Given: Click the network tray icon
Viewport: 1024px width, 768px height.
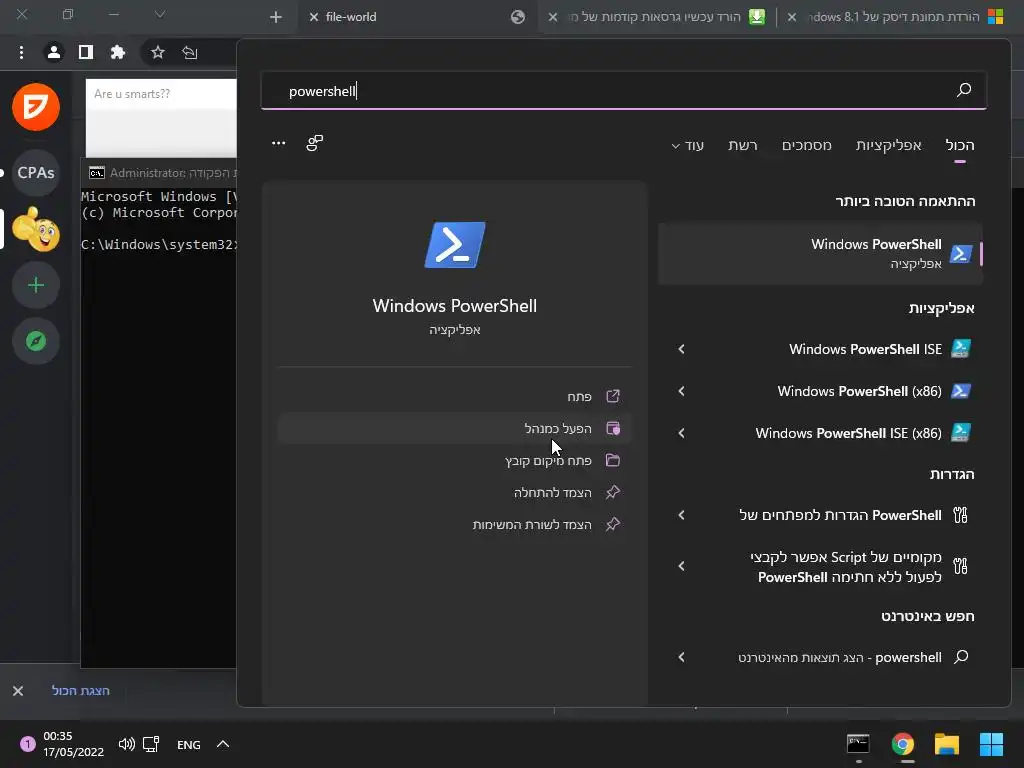Looking at the screenshot, I should [152, 744].
